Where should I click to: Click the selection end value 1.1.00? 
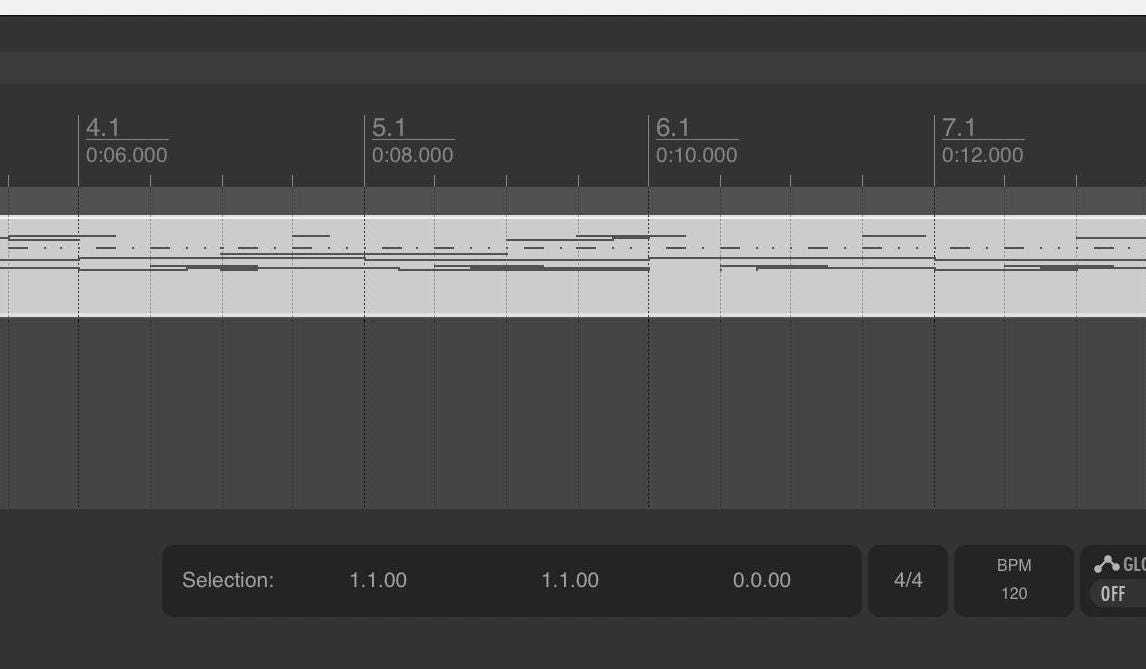tap(570, 580)
